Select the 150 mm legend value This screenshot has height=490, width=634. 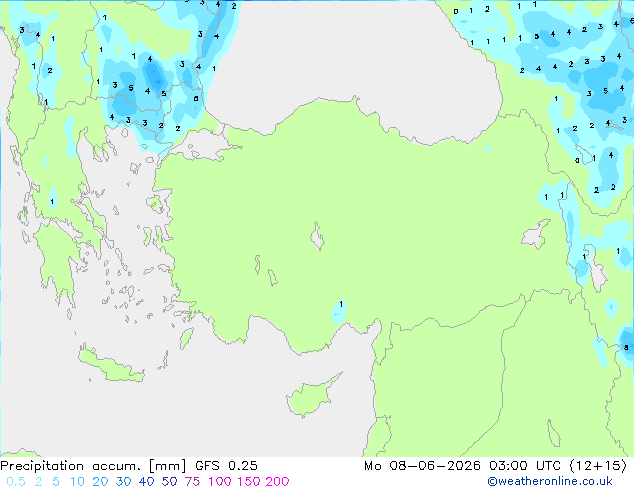249,482
